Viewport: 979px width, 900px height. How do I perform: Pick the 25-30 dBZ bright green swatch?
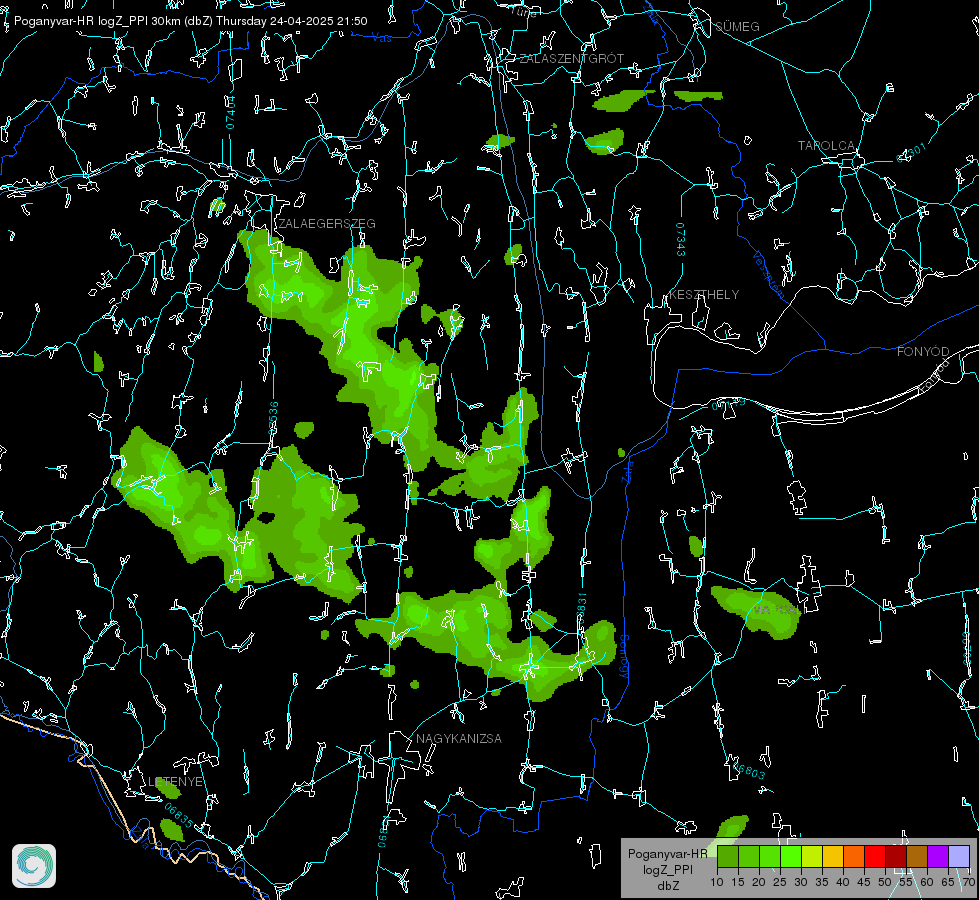791,857
